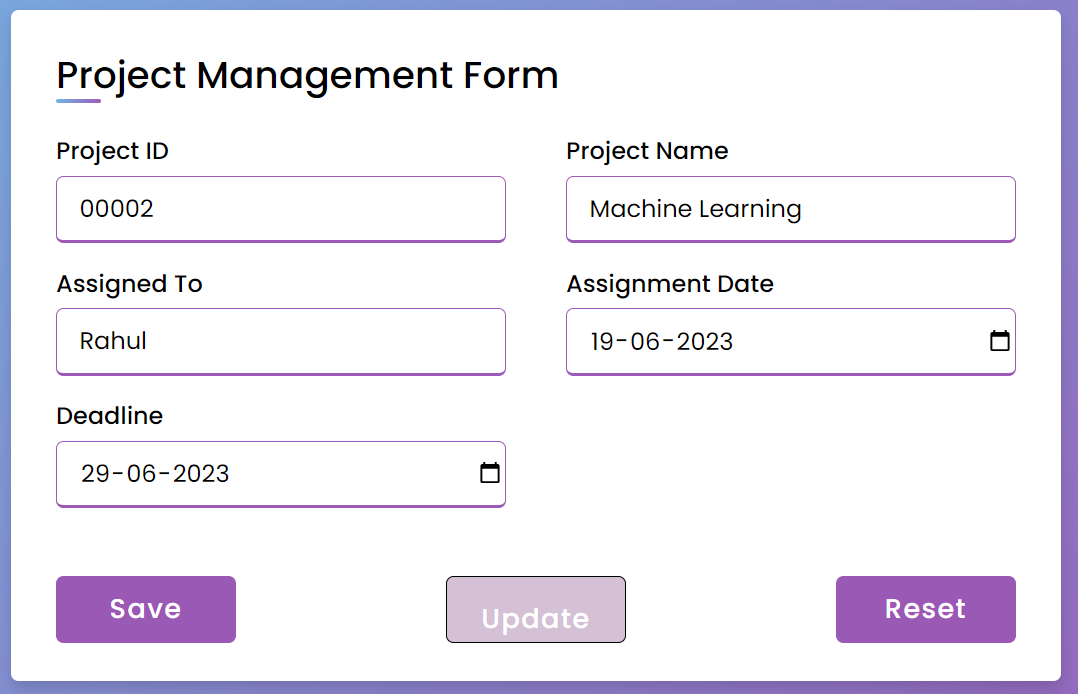Image resolution: width=1078 pixels, height=694 pixels.
Task: Click the Save button
Action: (145, 609)
